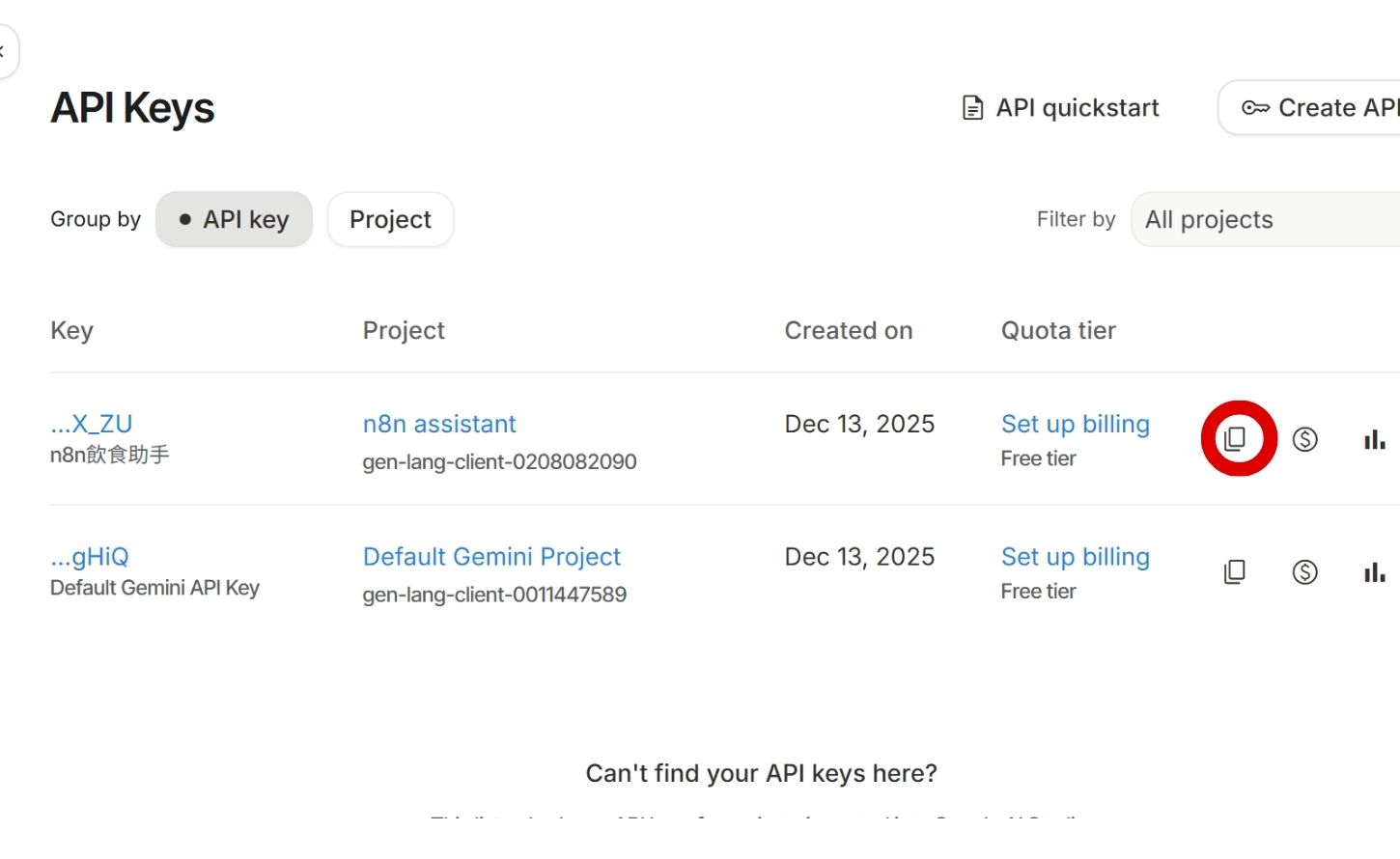Click the API quickstart document icon
This screenshot has height=859, width=1400.
(973, 108)
